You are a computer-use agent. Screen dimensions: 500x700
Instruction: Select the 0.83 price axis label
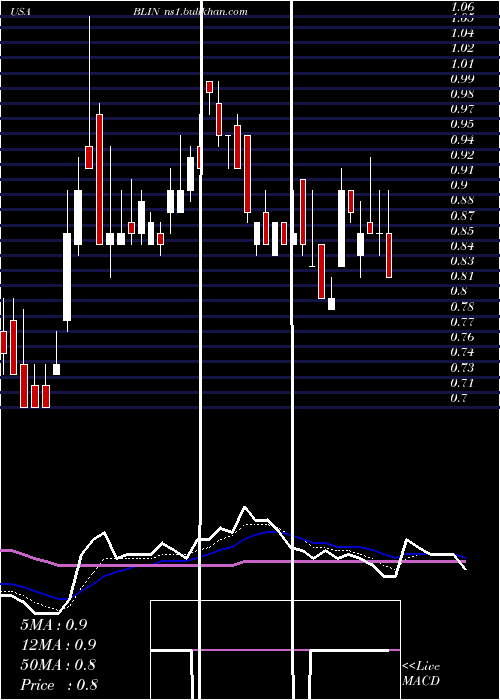pyautogui.click(x=462, y=261)
